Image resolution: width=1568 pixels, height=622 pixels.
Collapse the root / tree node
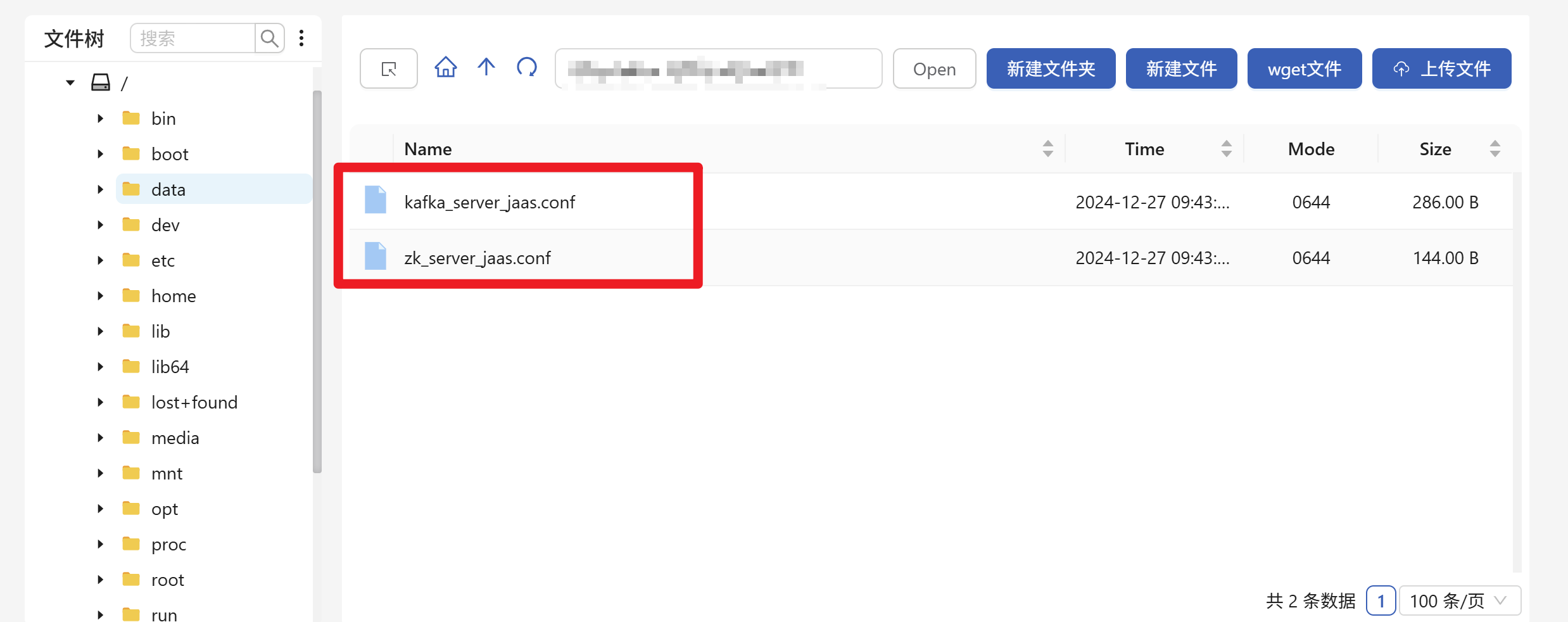(x=70, y=83)
